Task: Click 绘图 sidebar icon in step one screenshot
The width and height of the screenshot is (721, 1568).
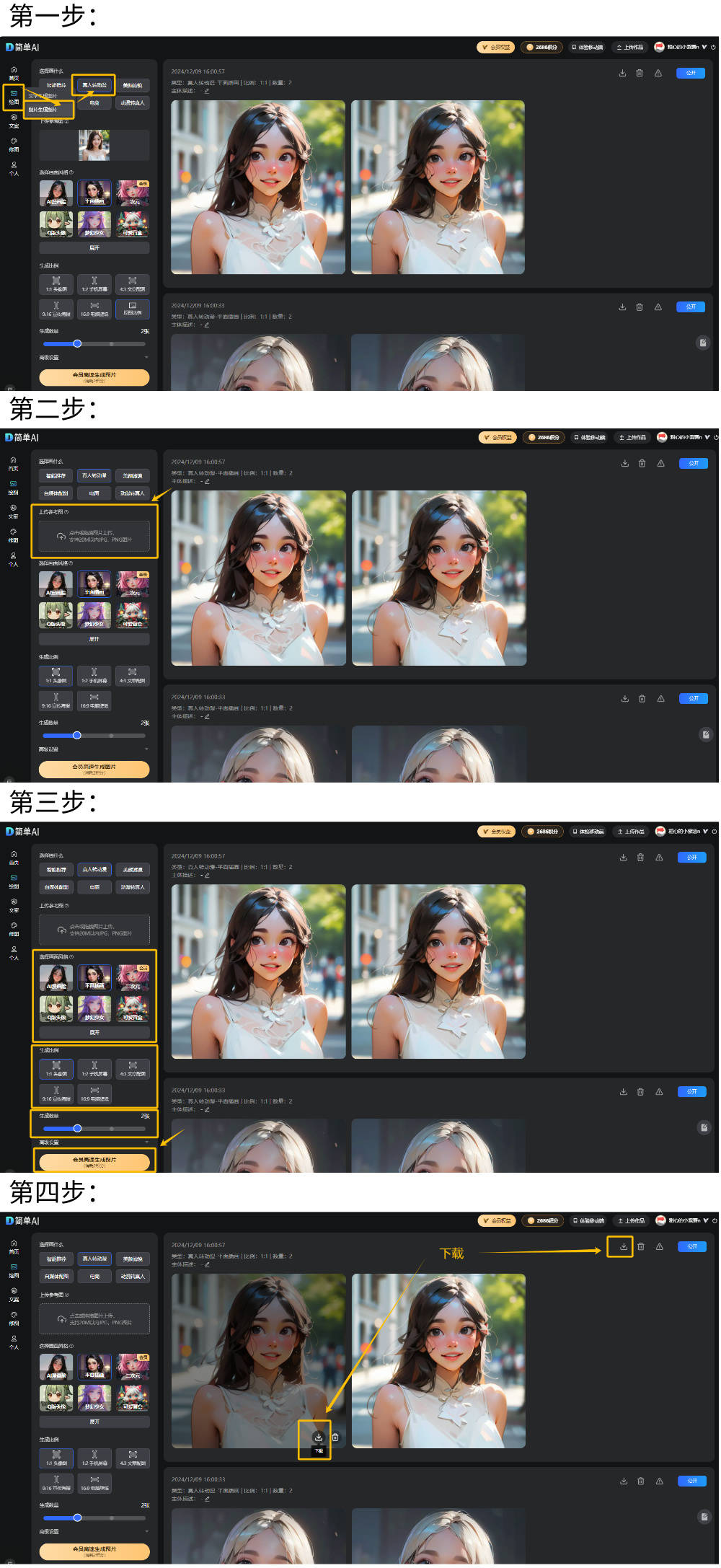Action: 14,96
